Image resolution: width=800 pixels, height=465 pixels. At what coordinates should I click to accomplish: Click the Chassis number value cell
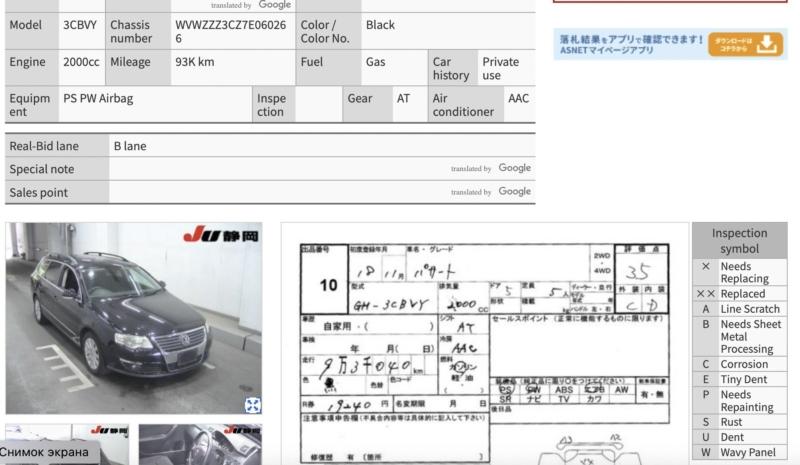pos(230,31)
